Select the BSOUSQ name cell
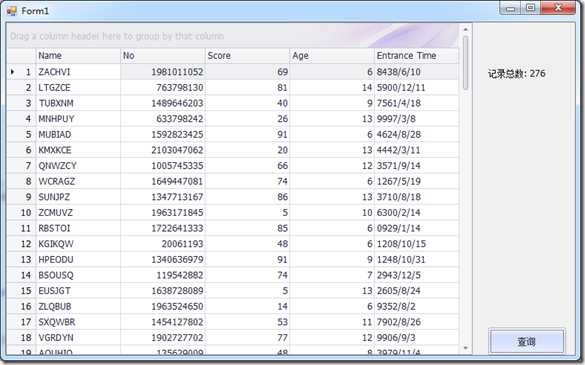 click(x=78, y=275)
